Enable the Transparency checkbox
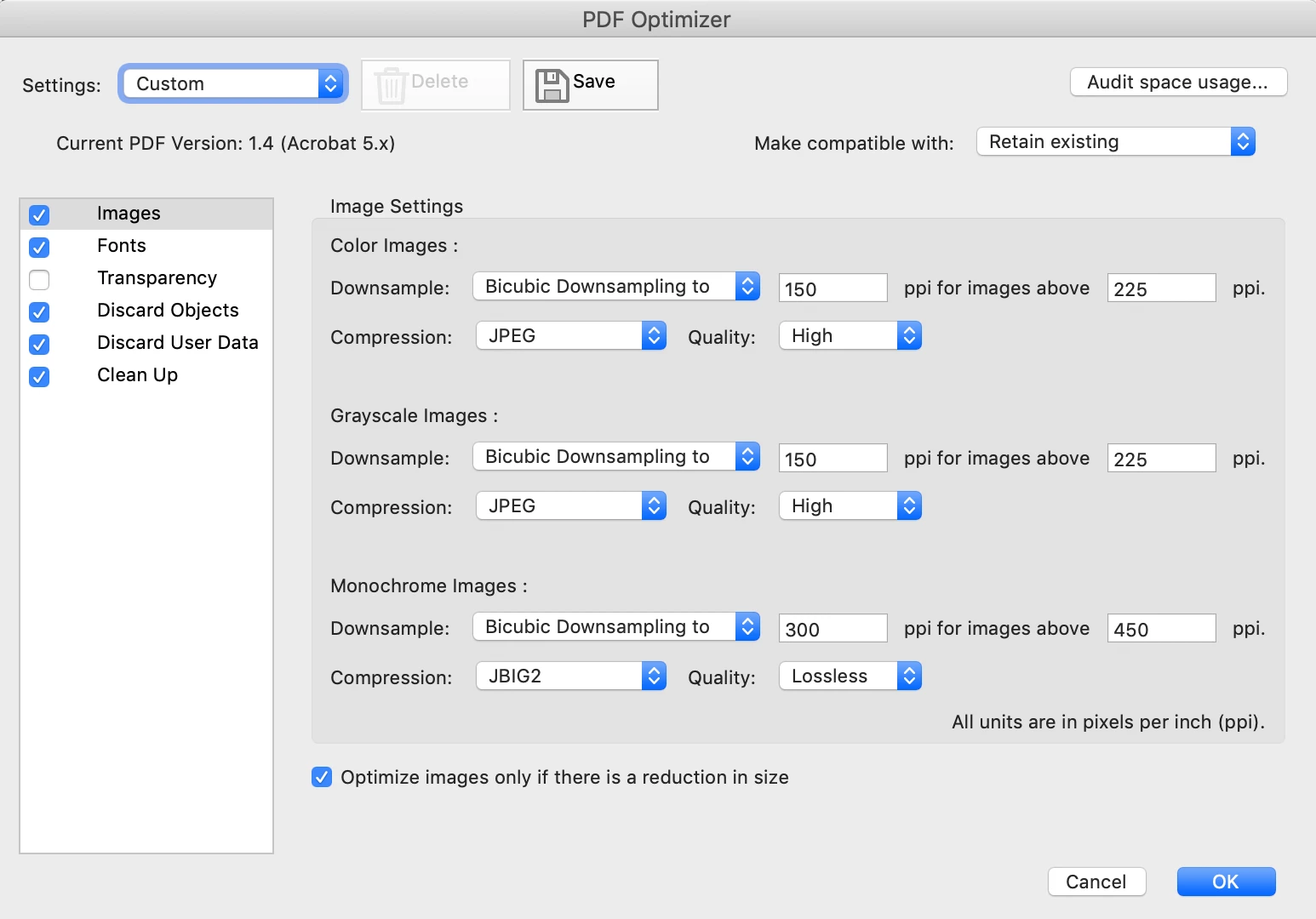Screen dimensions: 1316x919 click(39, 279)
